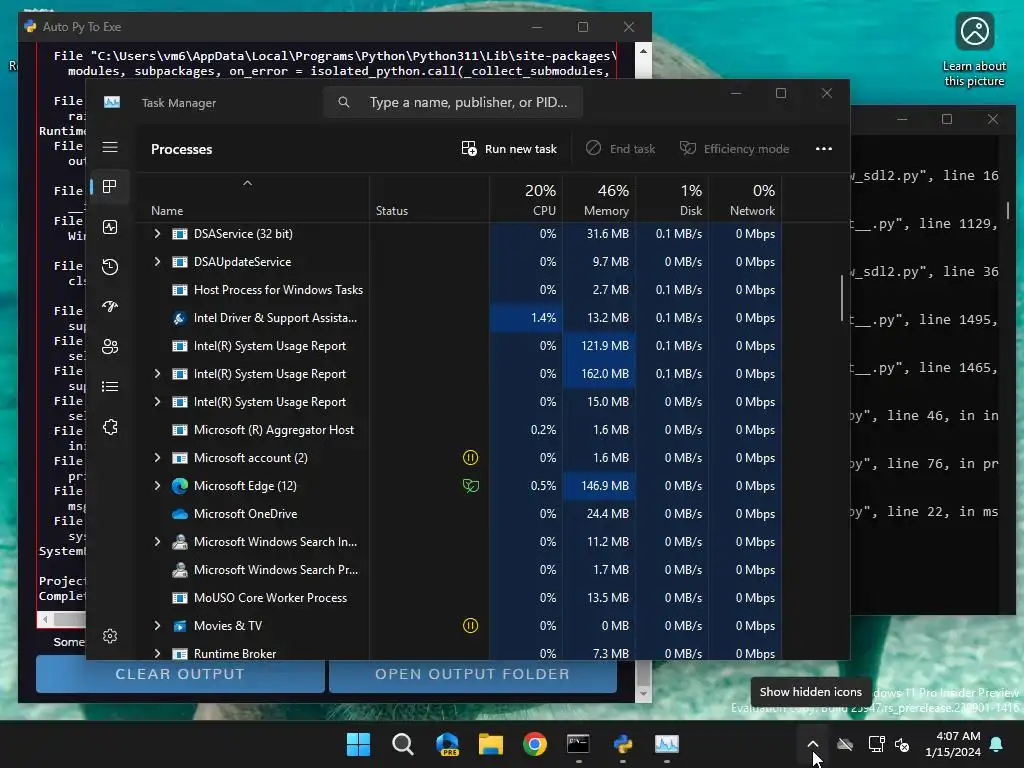Open the Startup apps page in sidebar
Screen dimensions: 1024x768
[110, 306]
